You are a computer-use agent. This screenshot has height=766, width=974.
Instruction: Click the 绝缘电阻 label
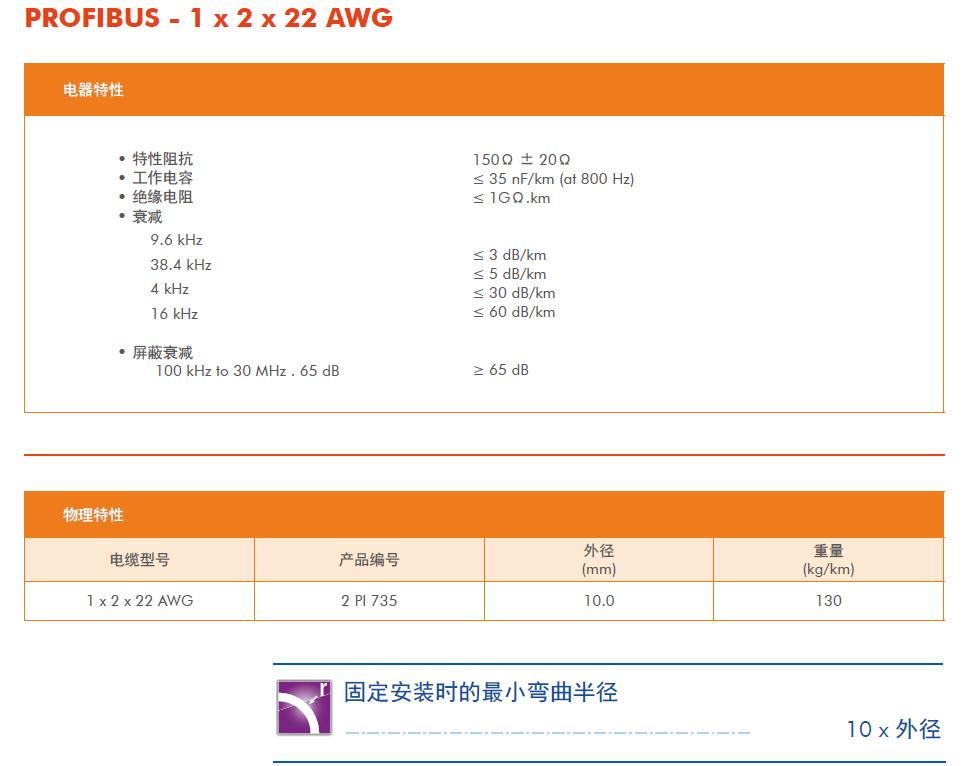pyautogui.click(x=163, y=198)
